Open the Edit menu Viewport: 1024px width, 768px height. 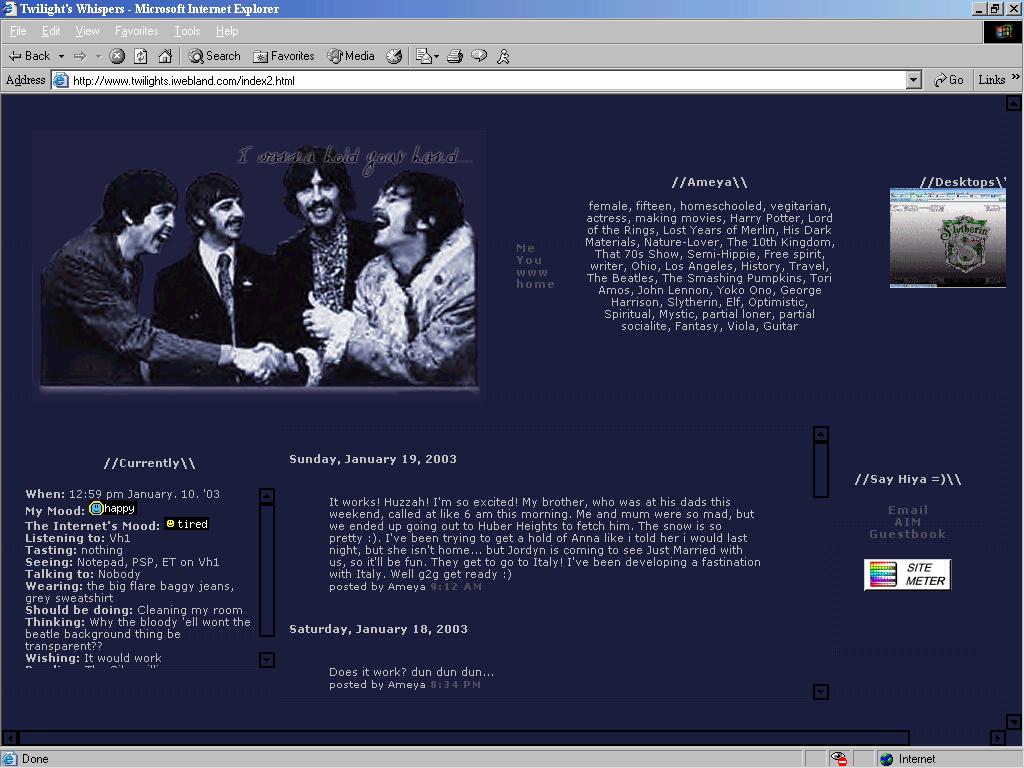[x=51, y=31]
